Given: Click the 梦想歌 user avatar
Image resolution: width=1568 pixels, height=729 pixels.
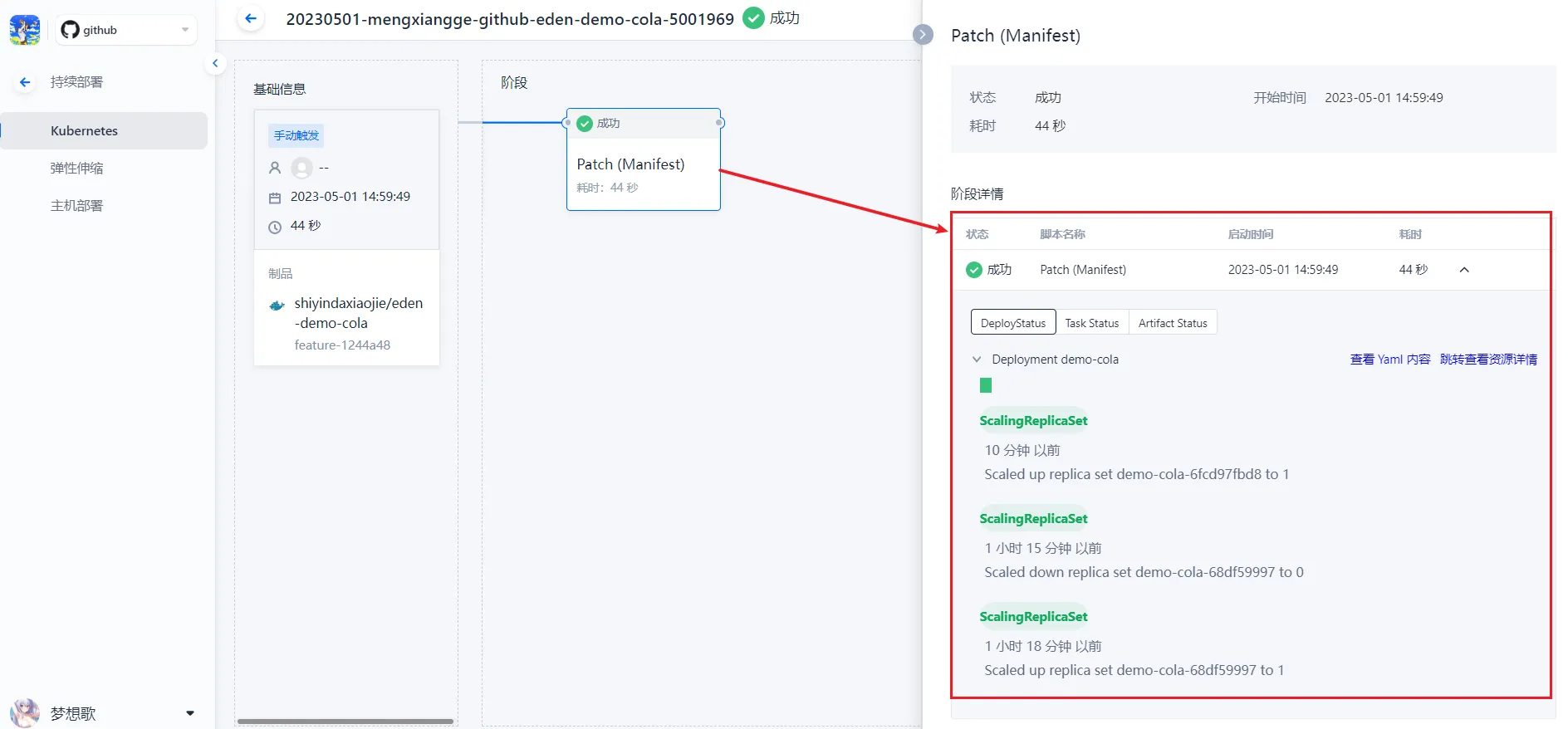Looking at the screenshot, I should tap(25, 712).
